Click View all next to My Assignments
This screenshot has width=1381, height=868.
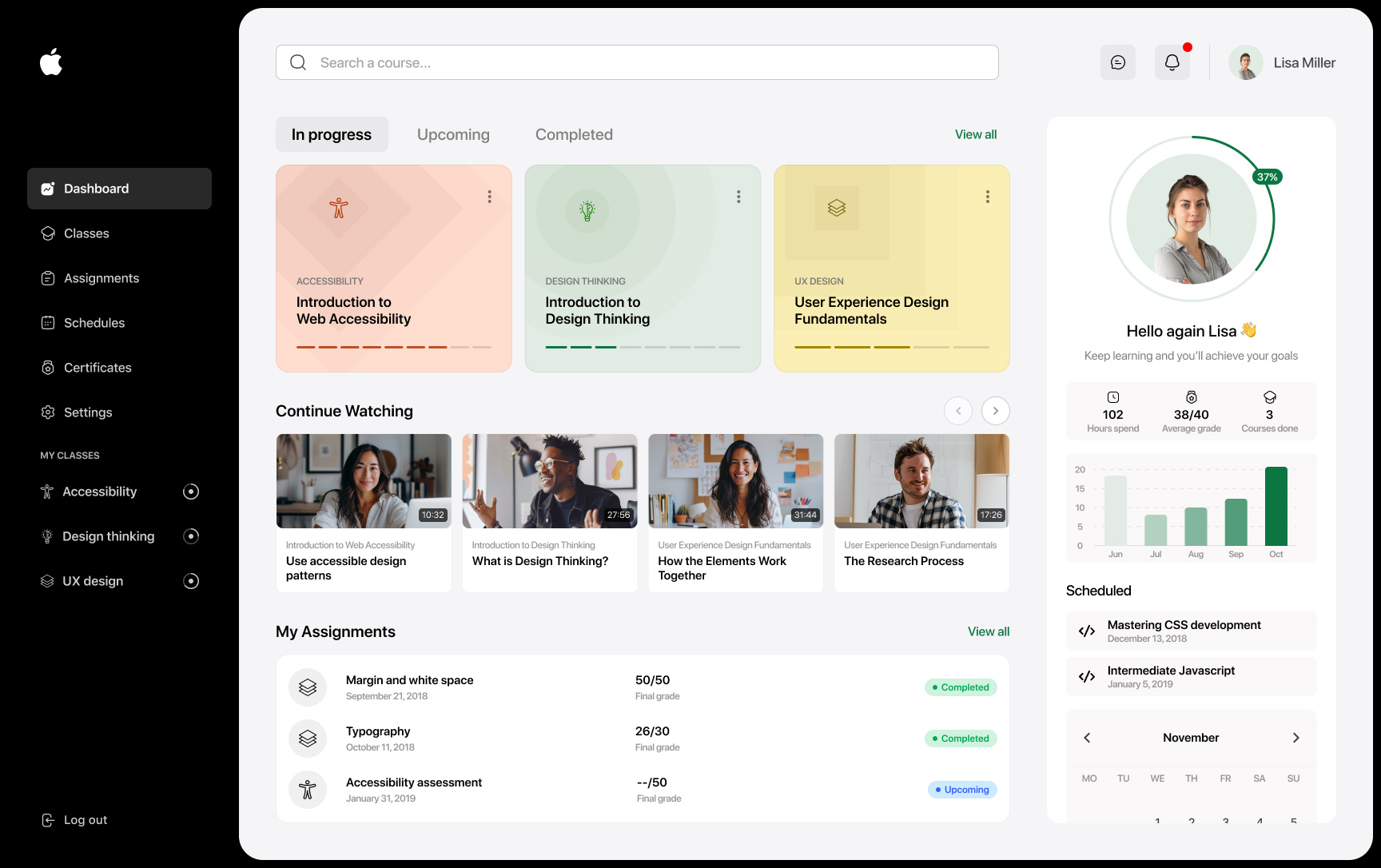988,631
